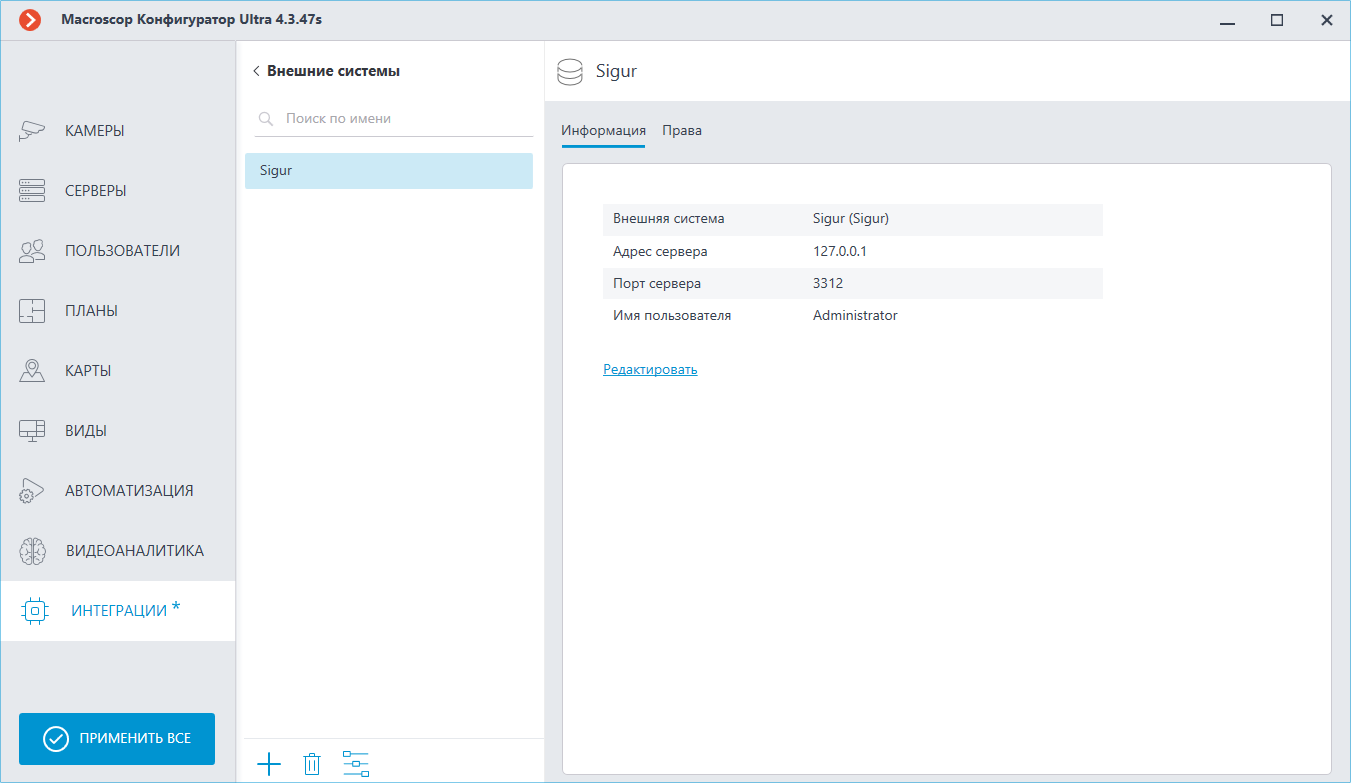Click the Sigur title in the header
1351x783 pixels.
tap(616, 72)
